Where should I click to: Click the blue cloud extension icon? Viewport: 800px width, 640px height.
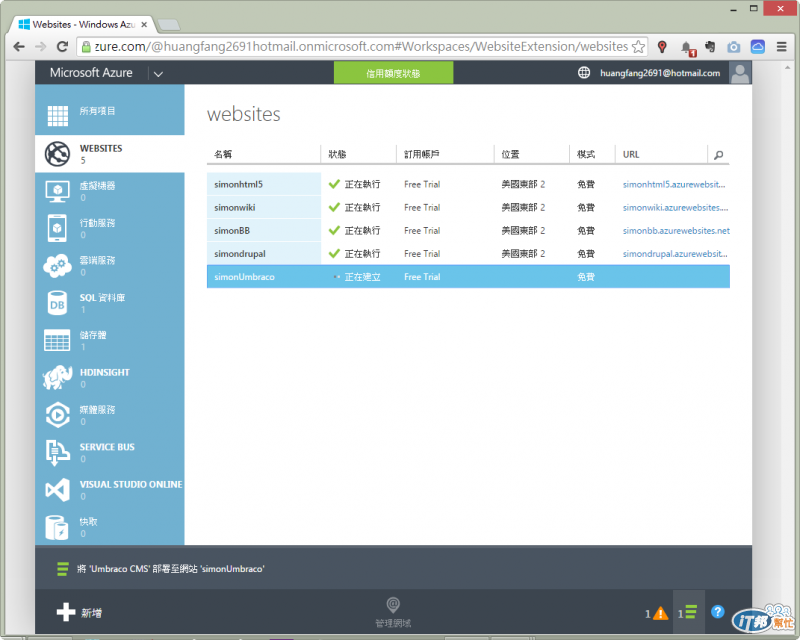758,47
